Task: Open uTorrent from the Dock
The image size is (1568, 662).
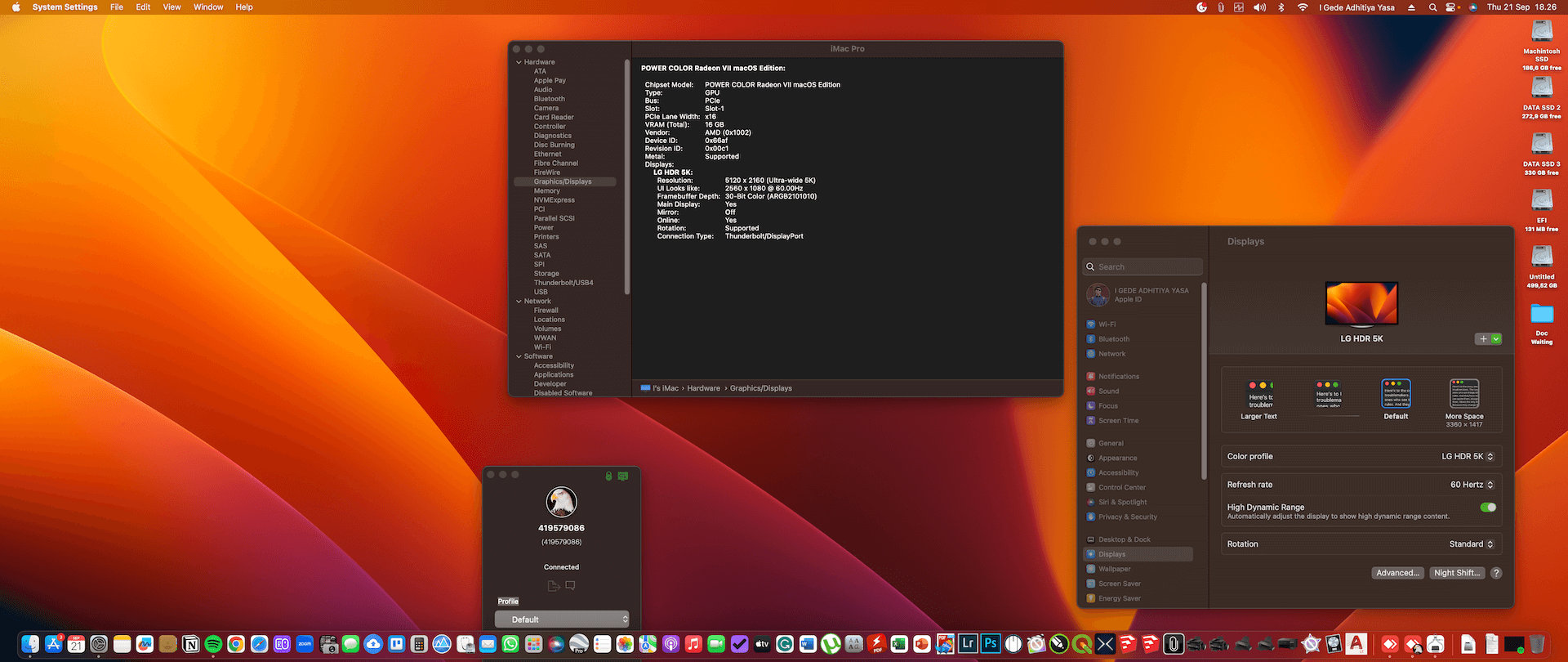Action: click(x=831, y=644)
